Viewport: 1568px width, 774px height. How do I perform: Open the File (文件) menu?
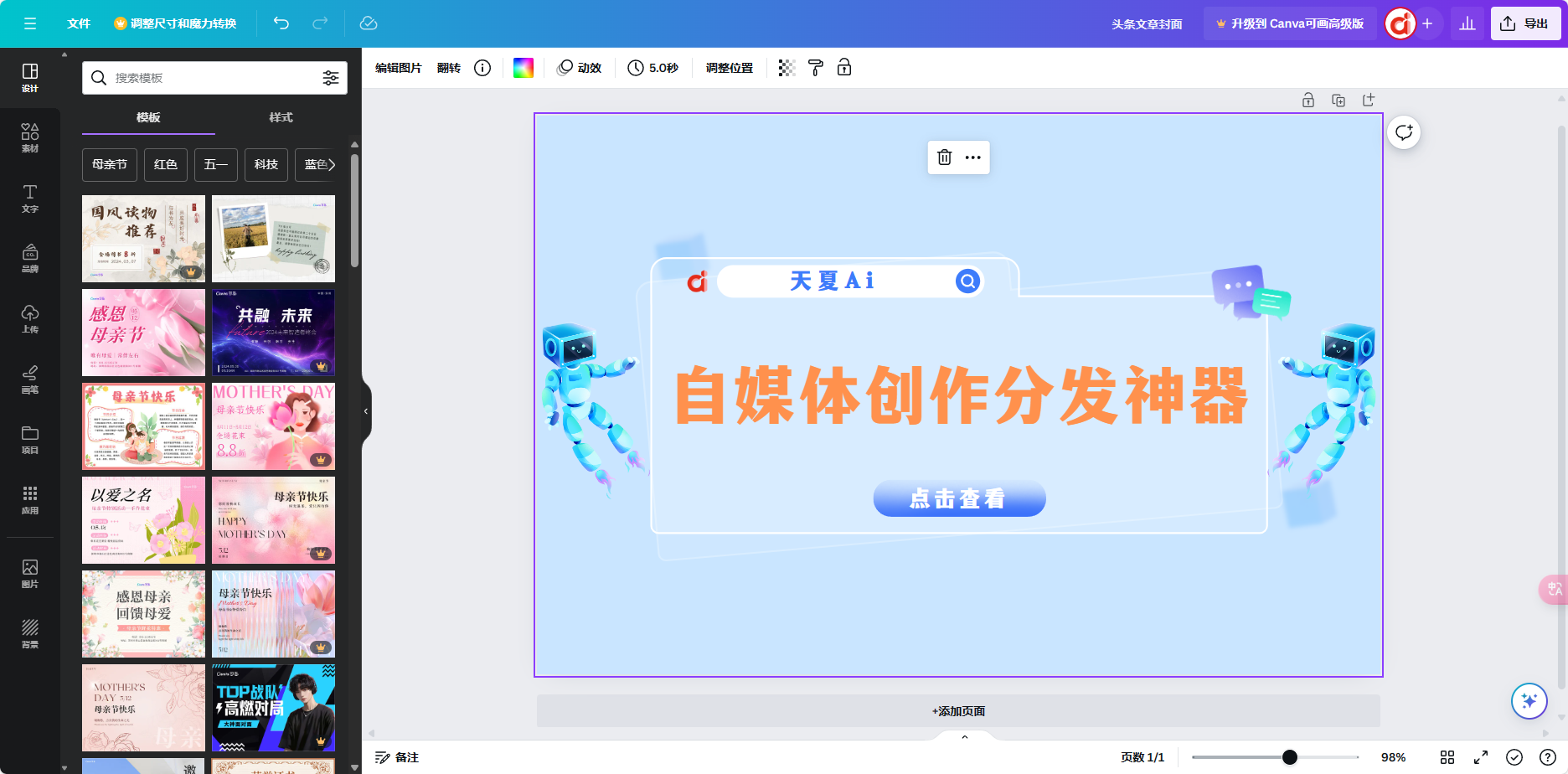(x=79, y=23)
